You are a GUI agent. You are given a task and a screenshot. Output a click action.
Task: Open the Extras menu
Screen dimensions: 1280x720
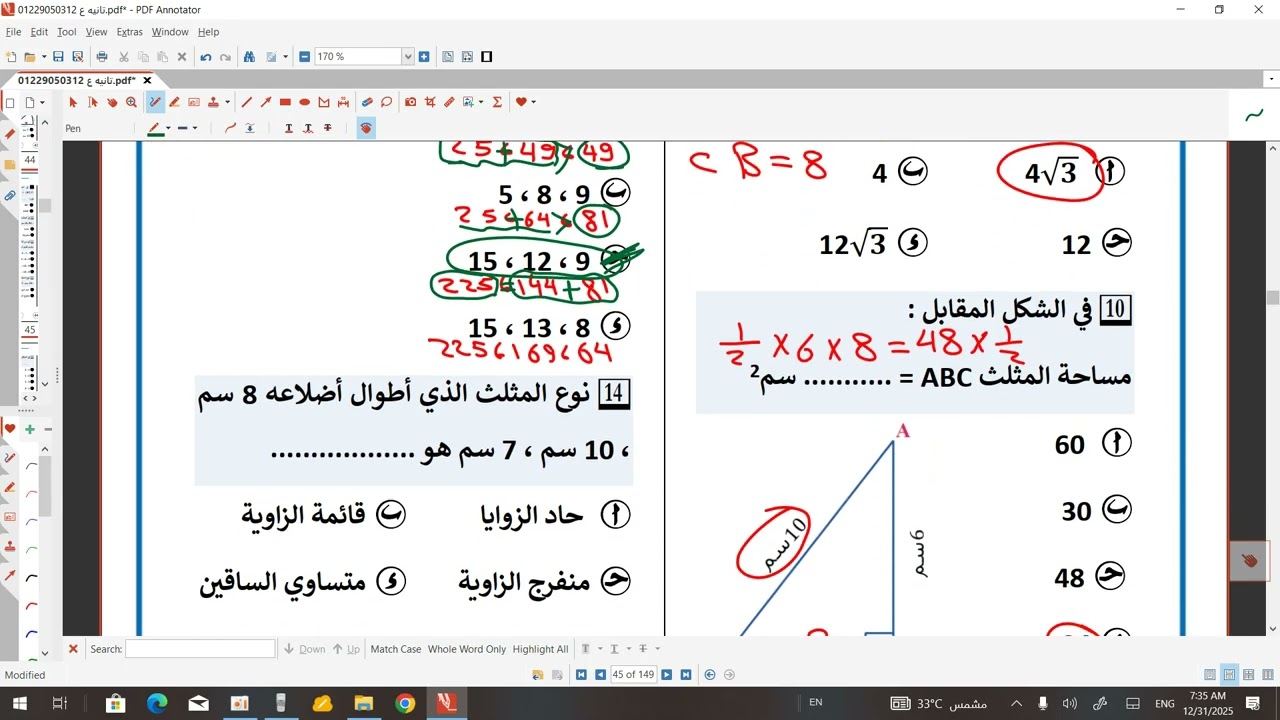(129, 32)
